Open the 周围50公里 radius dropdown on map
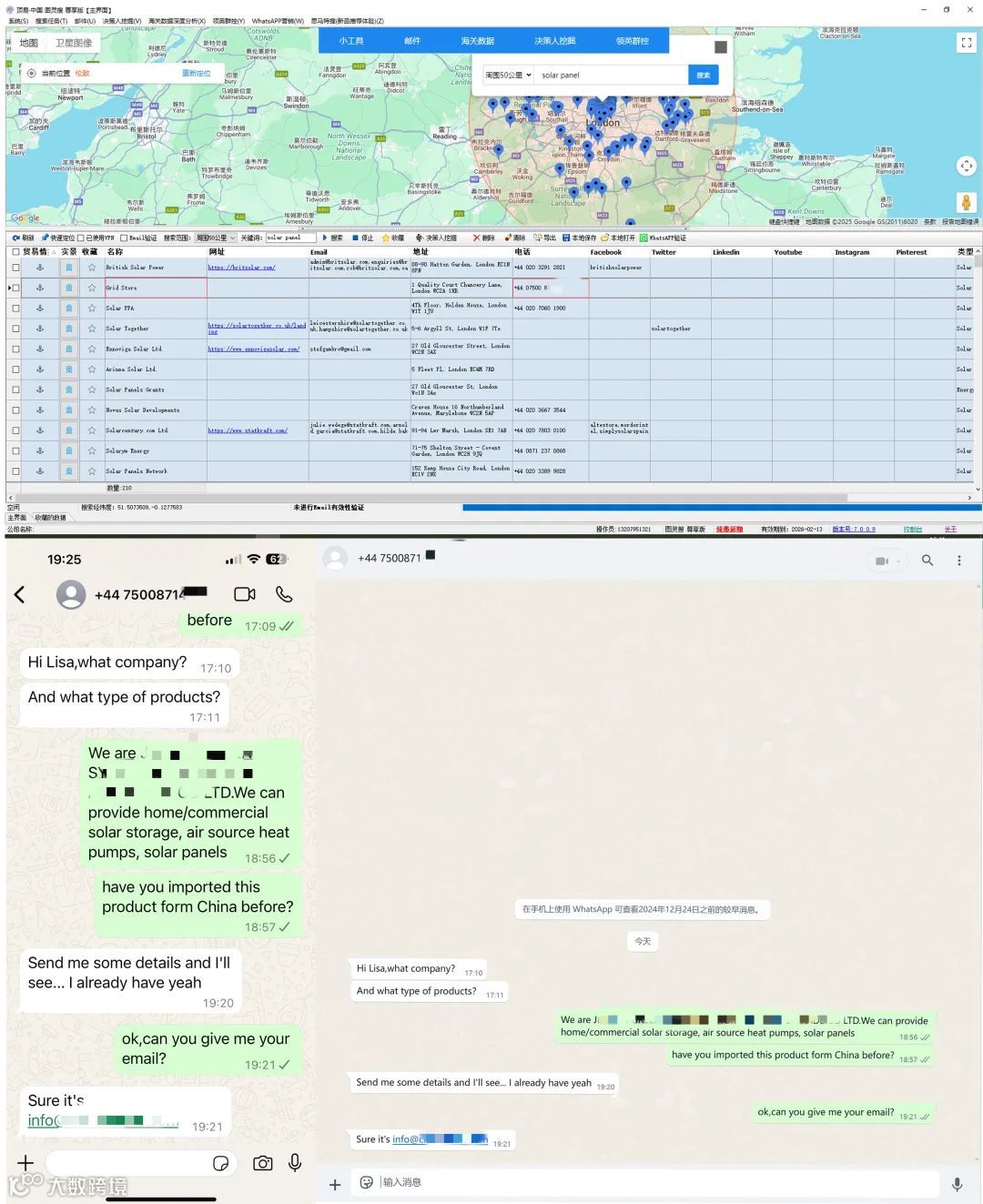This screenshot has height=1204, width=983. [x=508, y=76]
